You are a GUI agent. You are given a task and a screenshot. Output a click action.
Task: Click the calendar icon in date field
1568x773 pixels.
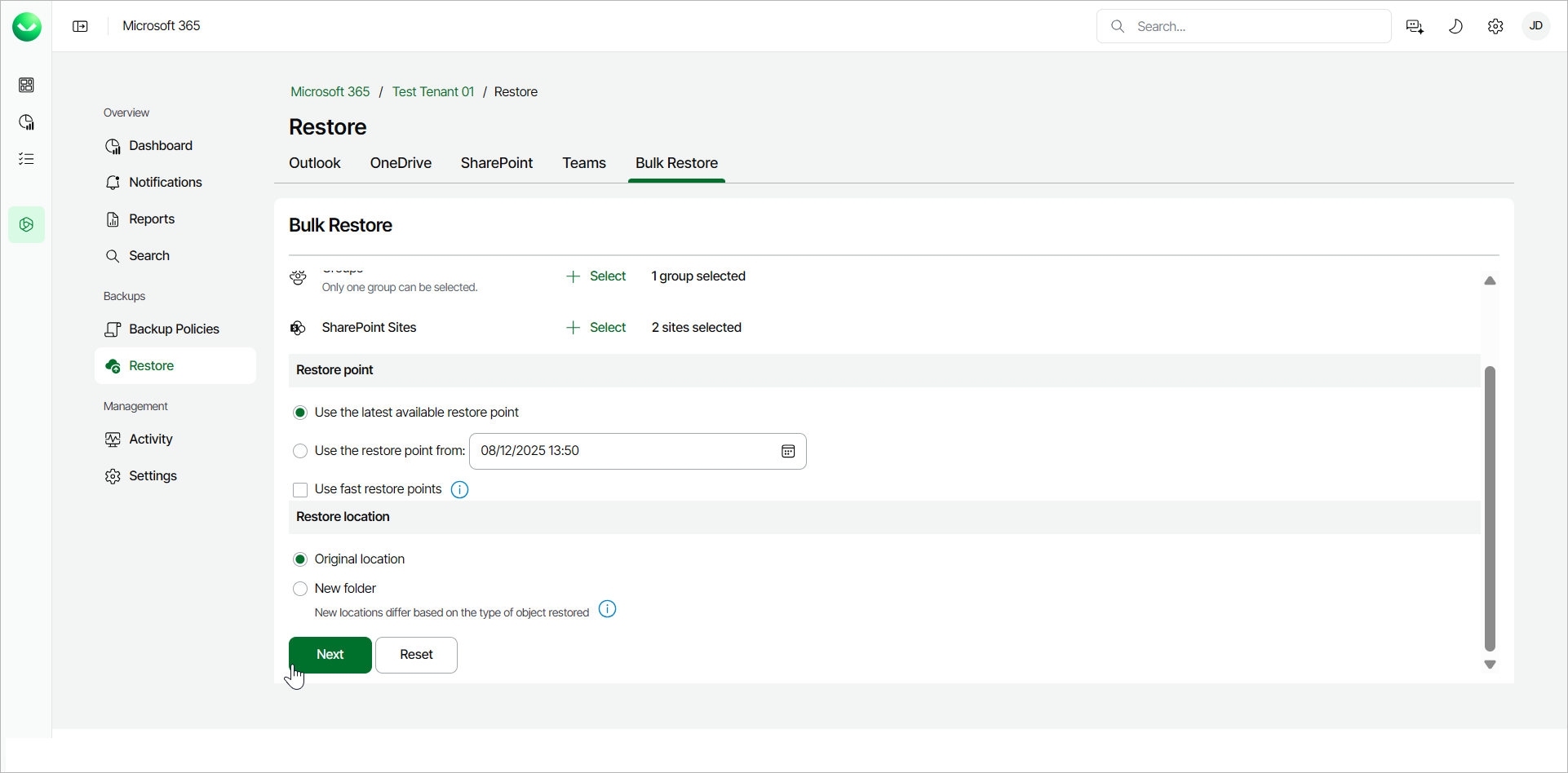[x=788, y=452]
